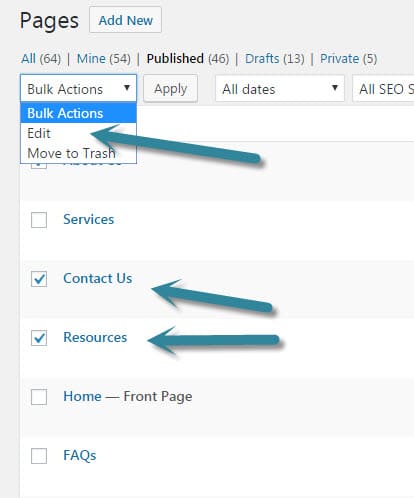This screenshot has height=498, width=414.
Task: Open the Bulk Actions dropdown
Action: tap(78, 89)
